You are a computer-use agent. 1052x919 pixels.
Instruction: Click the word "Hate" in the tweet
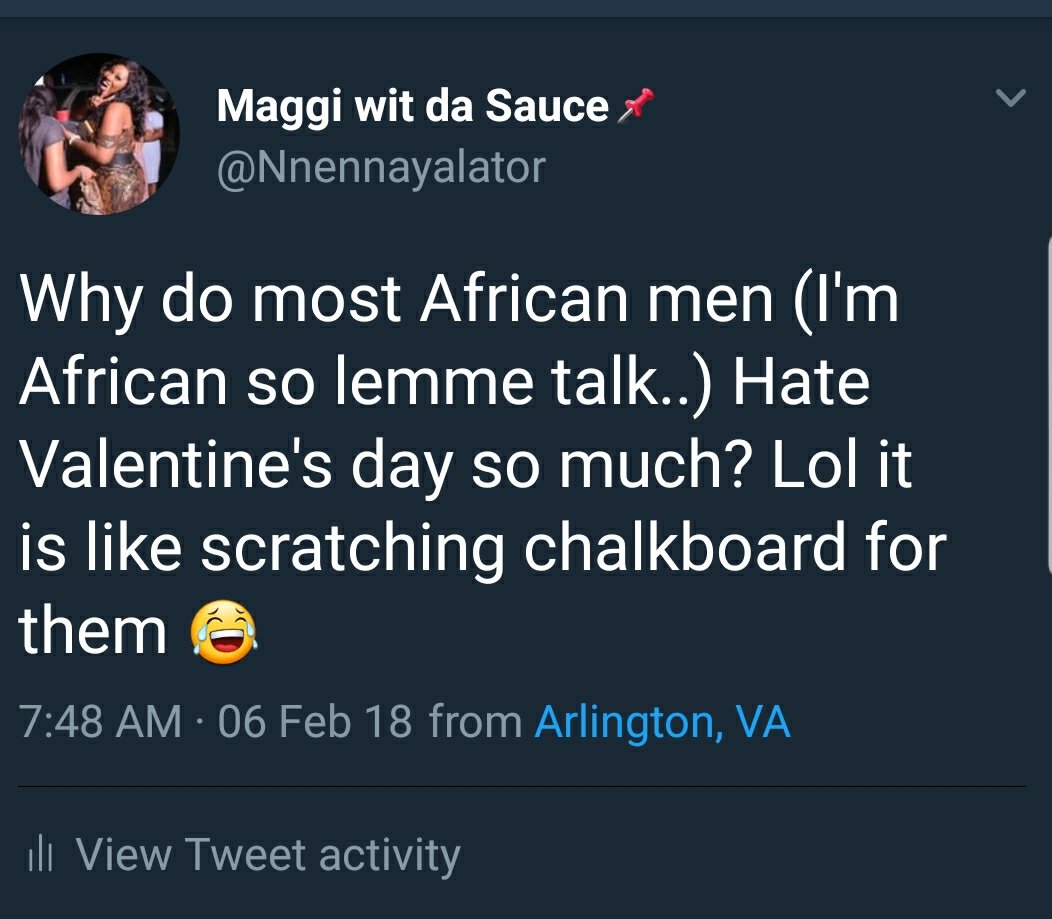801,383
